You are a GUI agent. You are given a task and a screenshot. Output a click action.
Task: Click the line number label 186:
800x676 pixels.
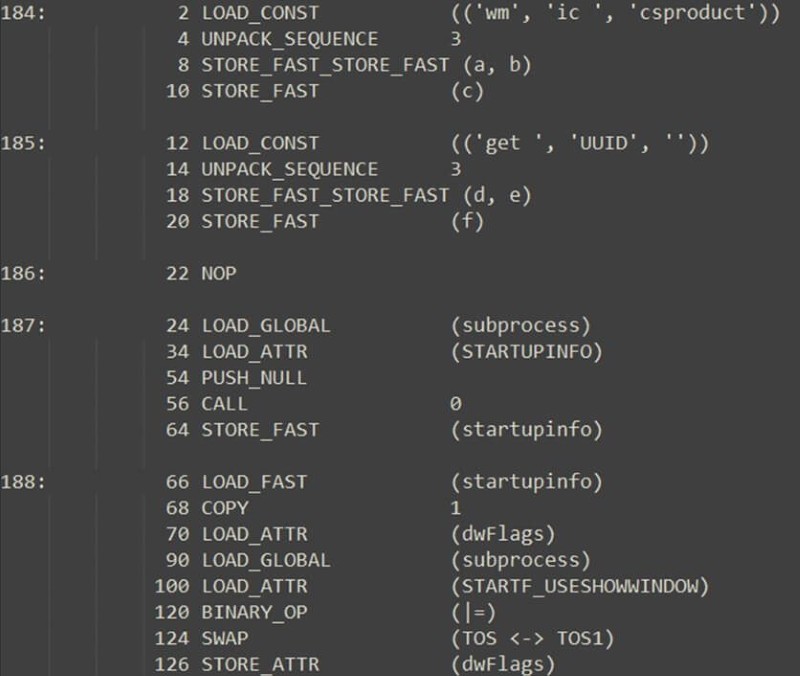tap(24, 273)
